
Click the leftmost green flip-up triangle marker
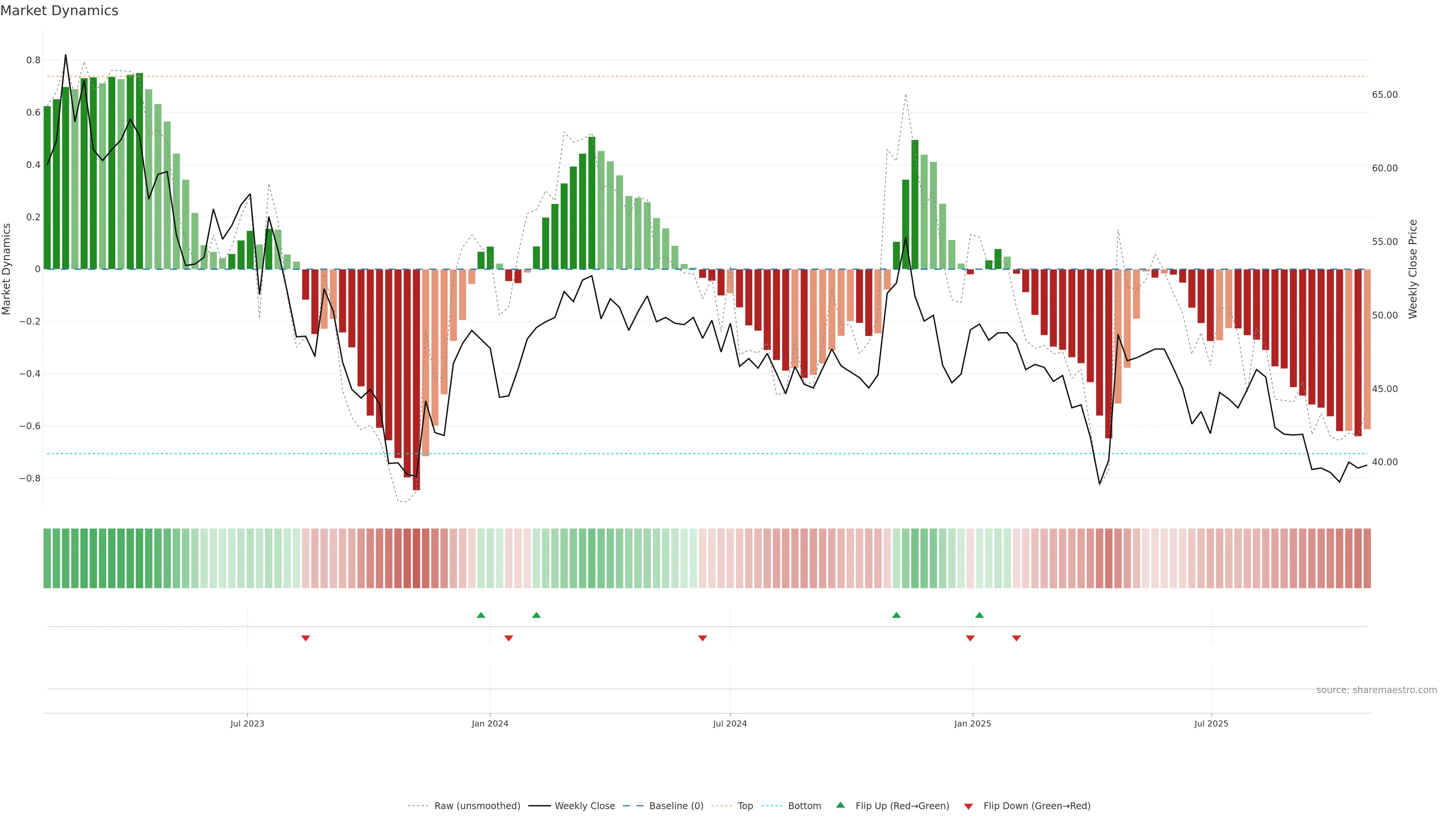tap(481, 615)
